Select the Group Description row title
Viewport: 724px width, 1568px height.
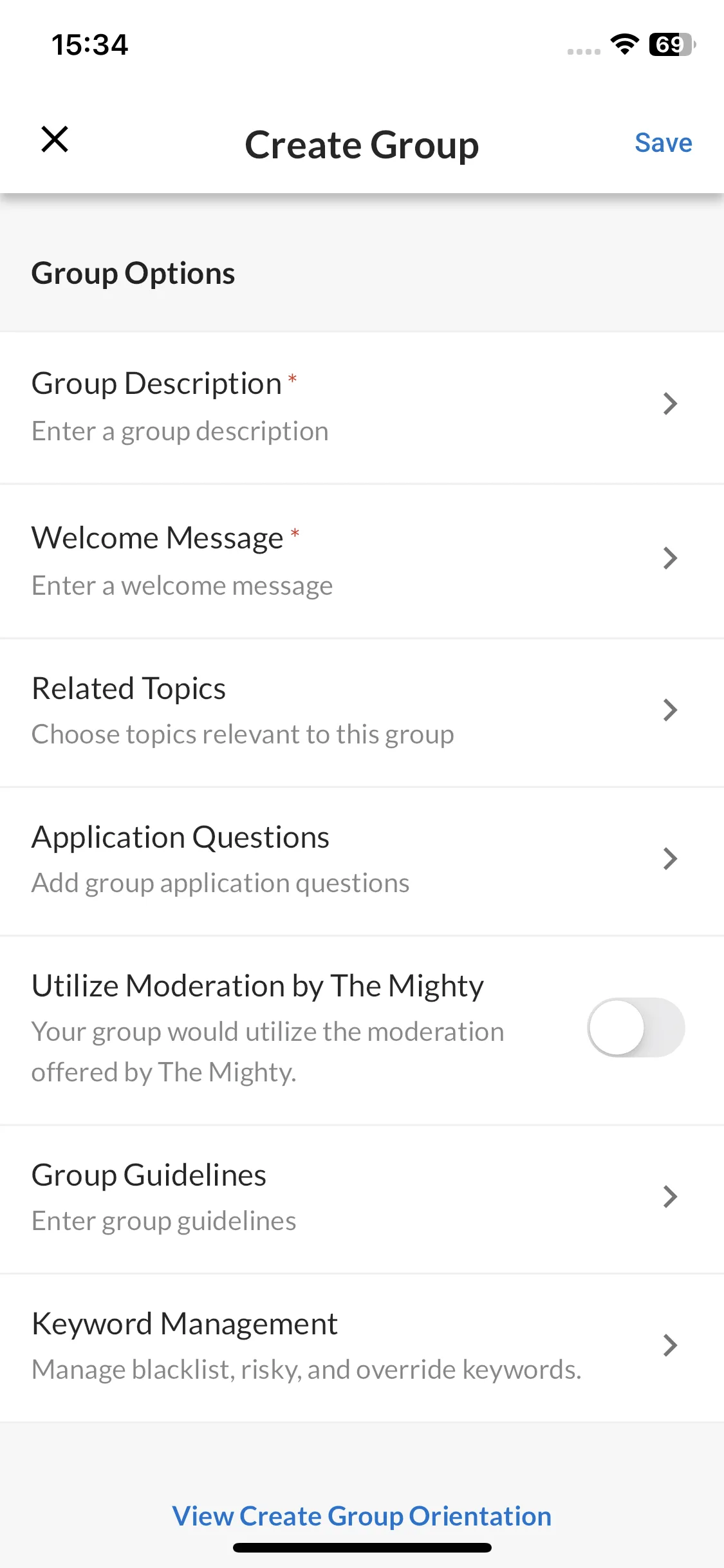point(157,384)
